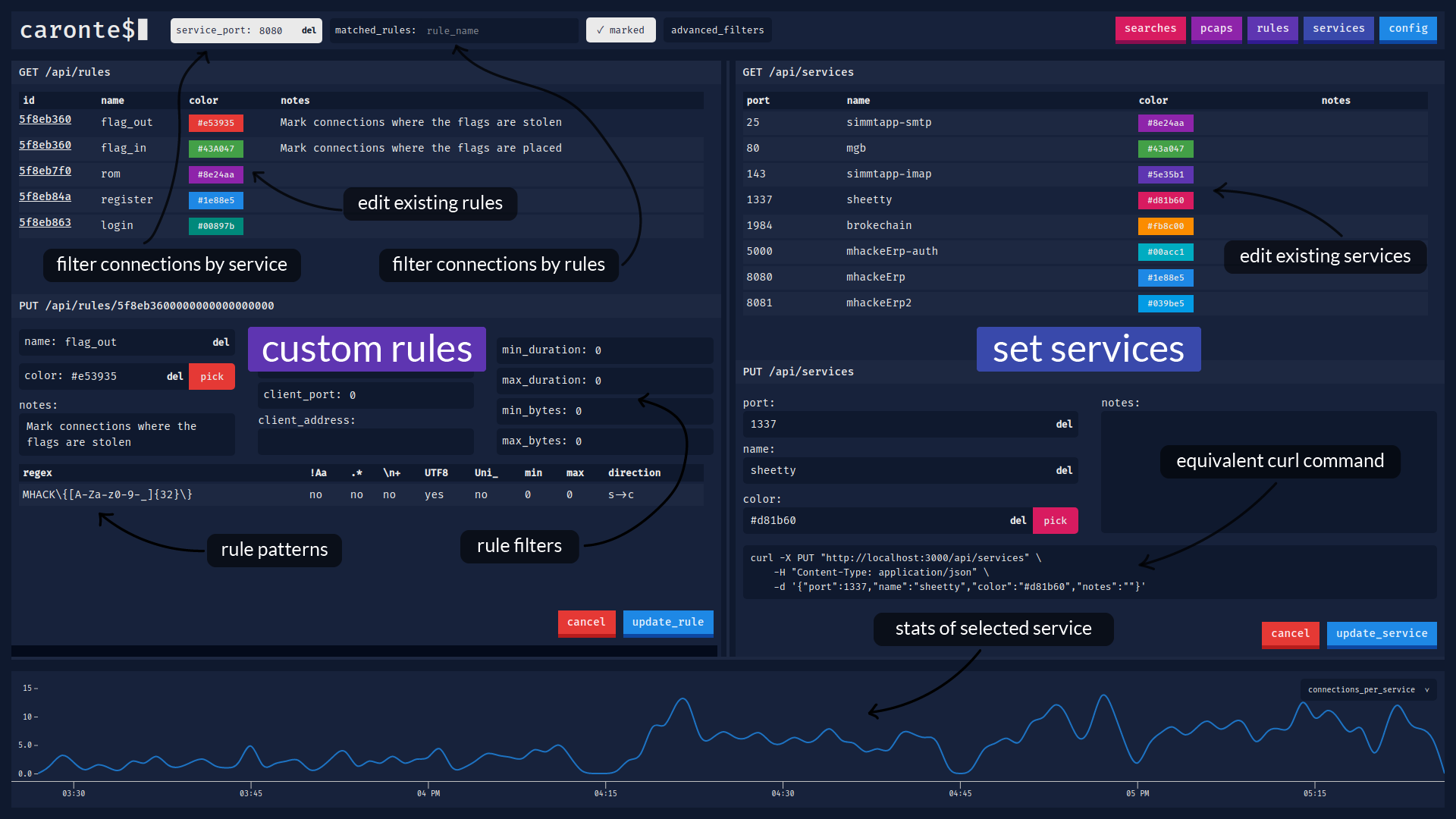The width and height of the screenshot is (1456, 819).
Task: Open the searches tab
Action: [x=1150, y=29]
